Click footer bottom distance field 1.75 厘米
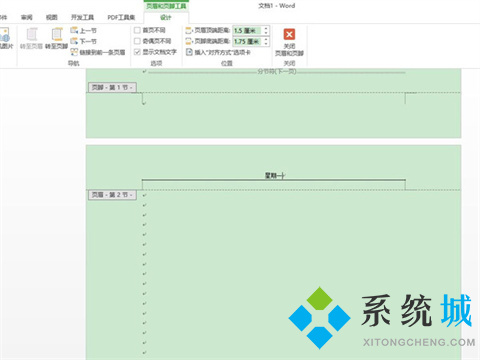This screenshot has height=360, width=480. pyautogui.click(x=248, y=42)
